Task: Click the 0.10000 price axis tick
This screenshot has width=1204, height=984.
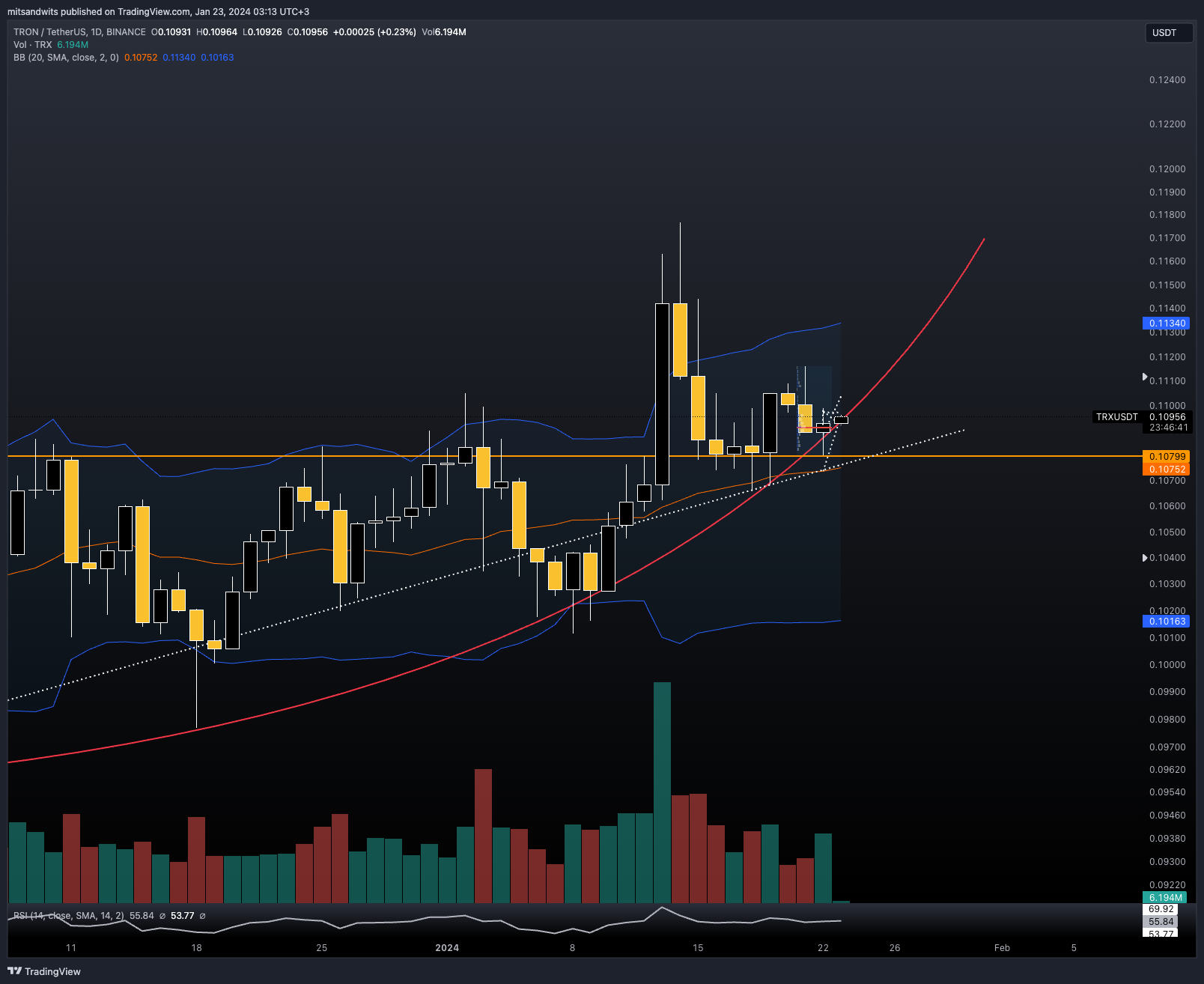Action: [x=1167, y=665]
